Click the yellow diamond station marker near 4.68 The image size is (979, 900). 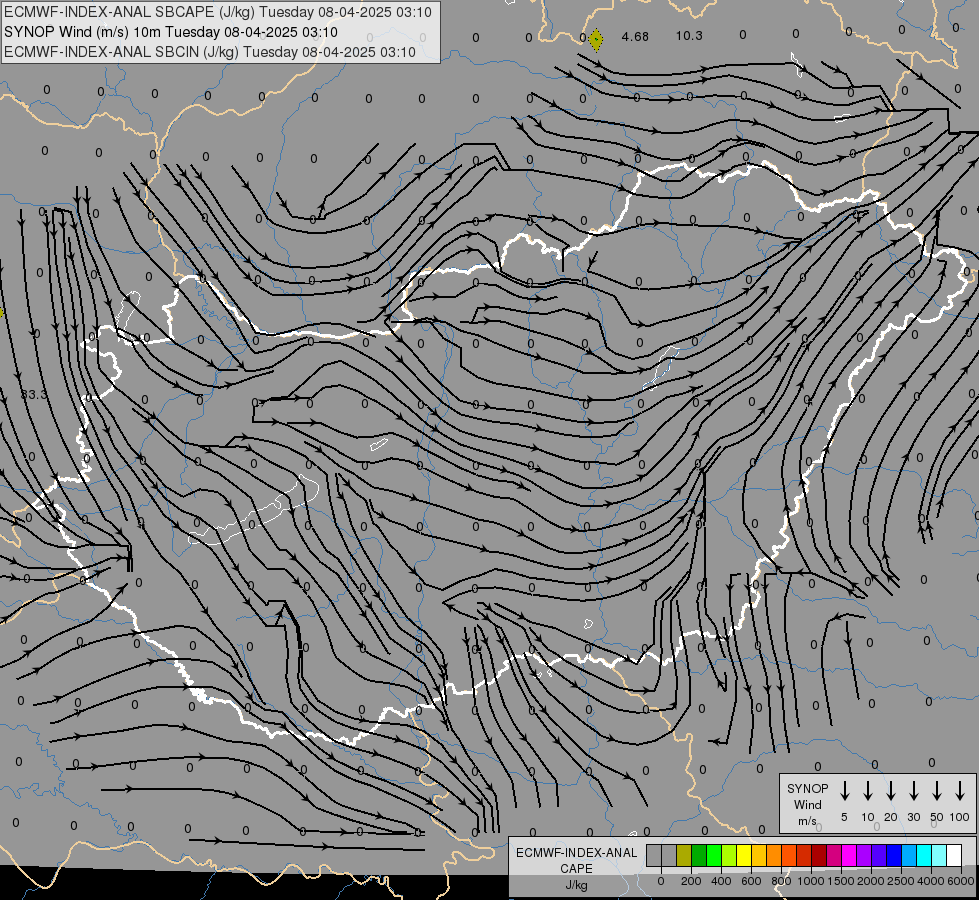(x=596, y=40)
